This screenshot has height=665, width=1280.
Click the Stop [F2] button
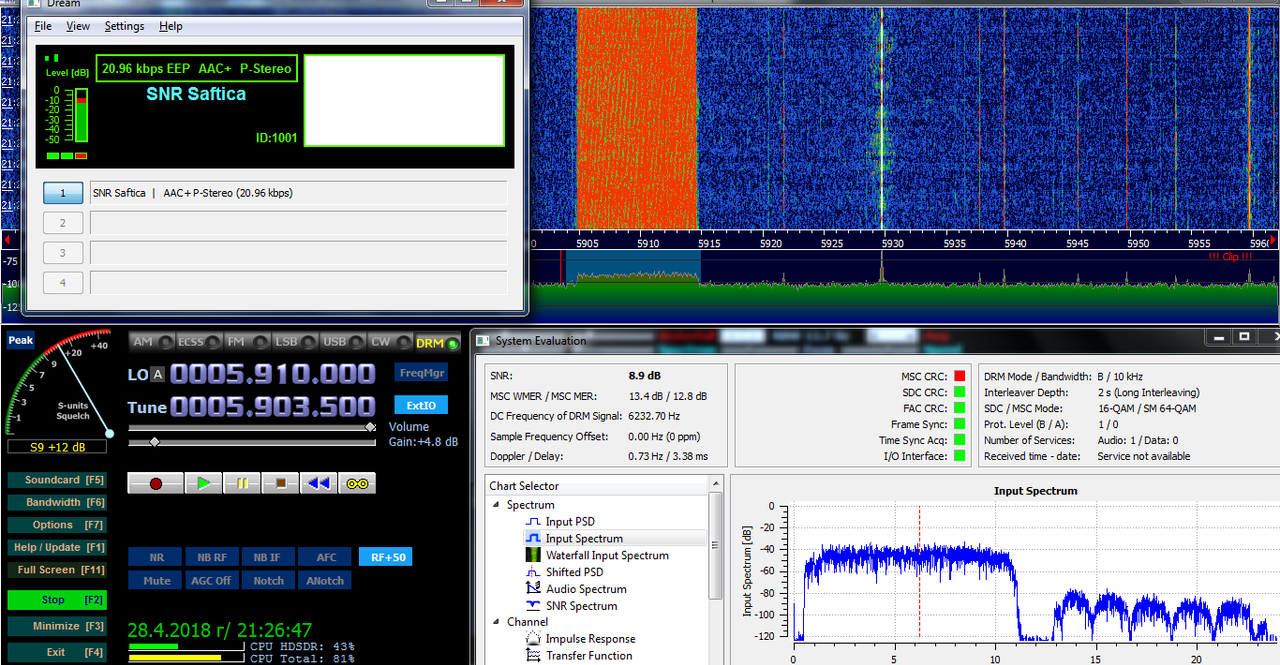(x=57, y=600)
